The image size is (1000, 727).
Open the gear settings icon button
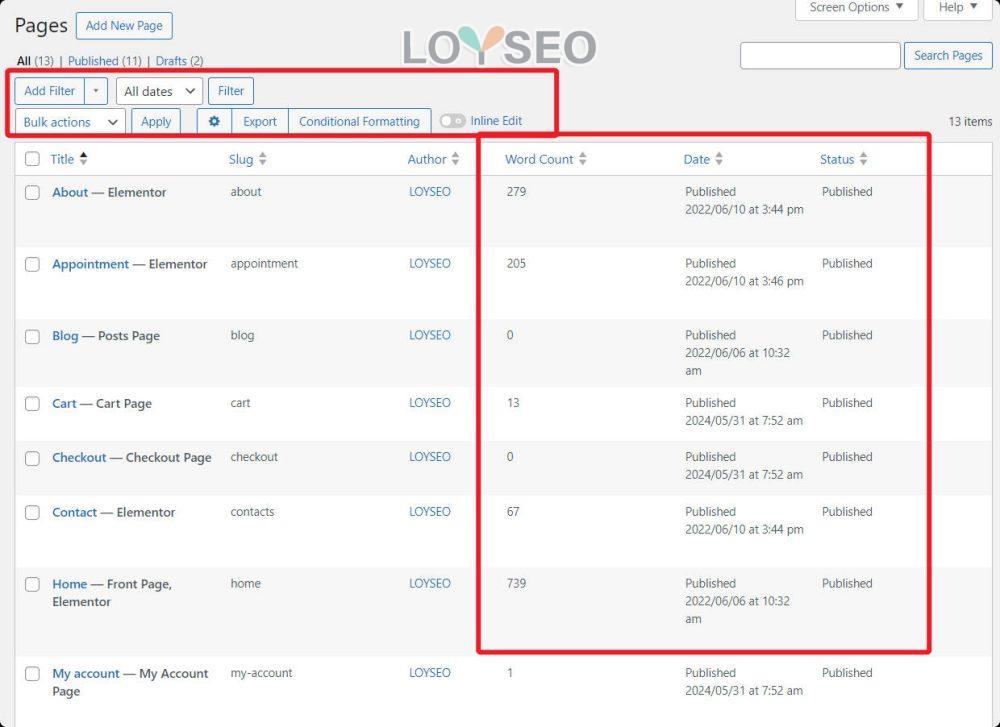coord(214,121)
